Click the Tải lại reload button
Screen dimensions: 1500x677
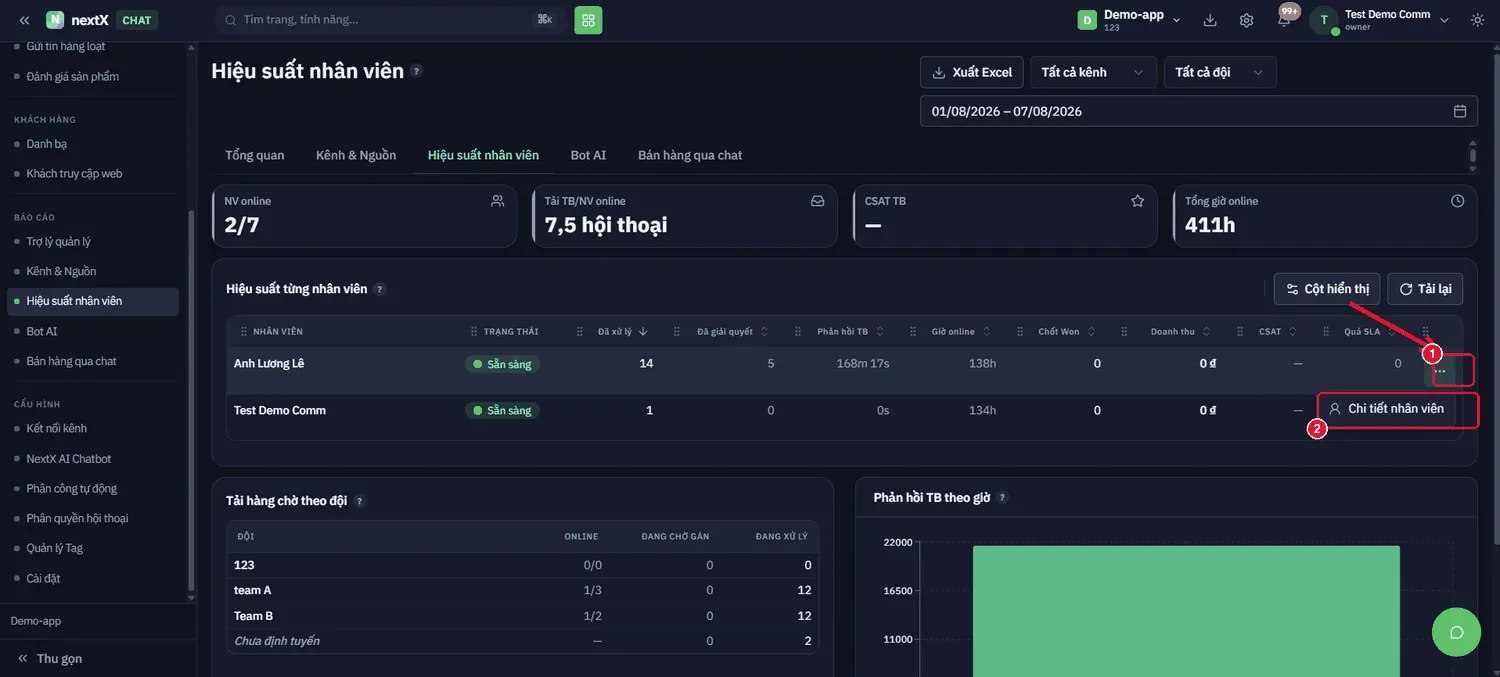tap(1425, 289)
